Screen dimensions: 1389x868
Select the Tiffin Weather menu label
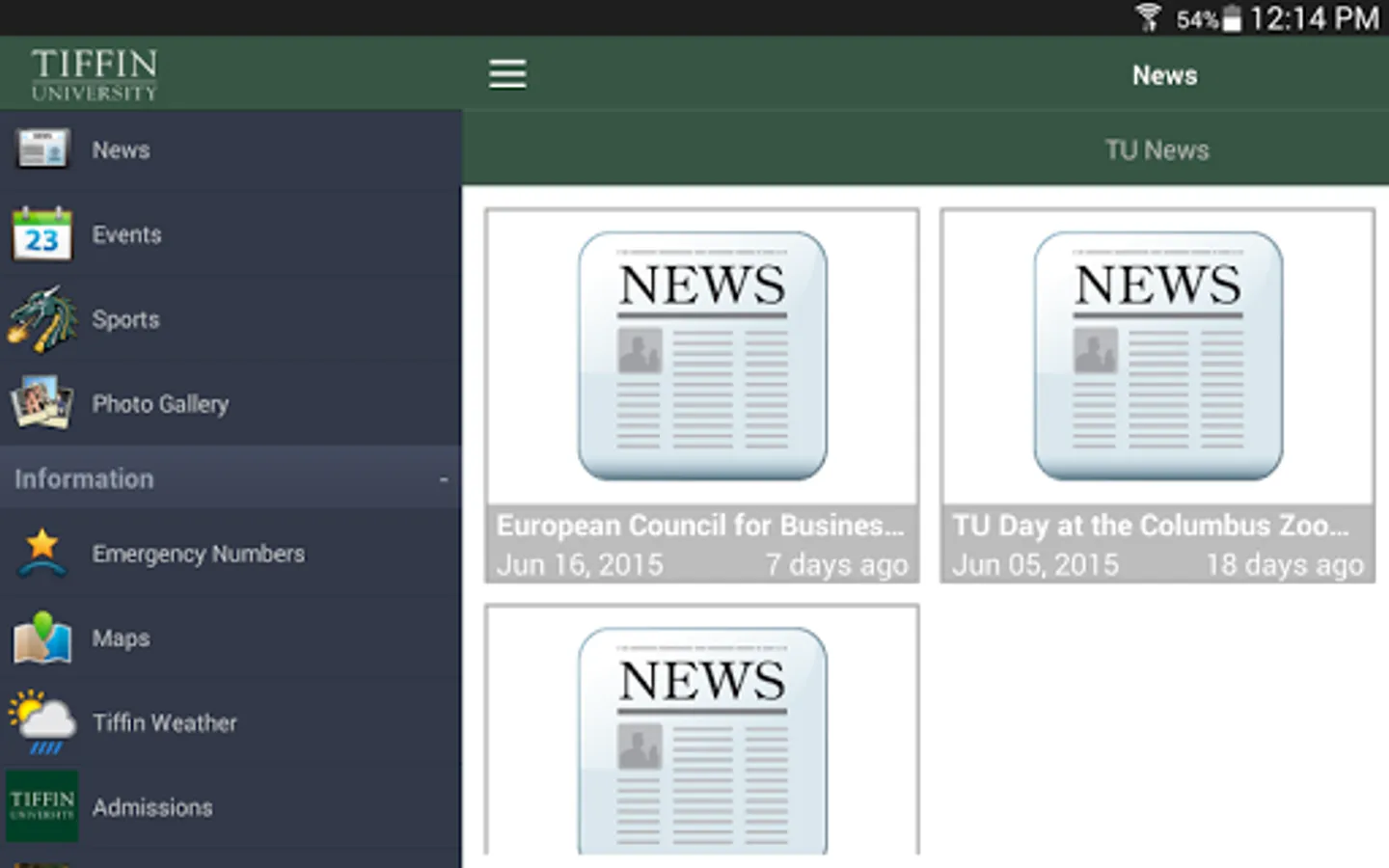(165, 722)
